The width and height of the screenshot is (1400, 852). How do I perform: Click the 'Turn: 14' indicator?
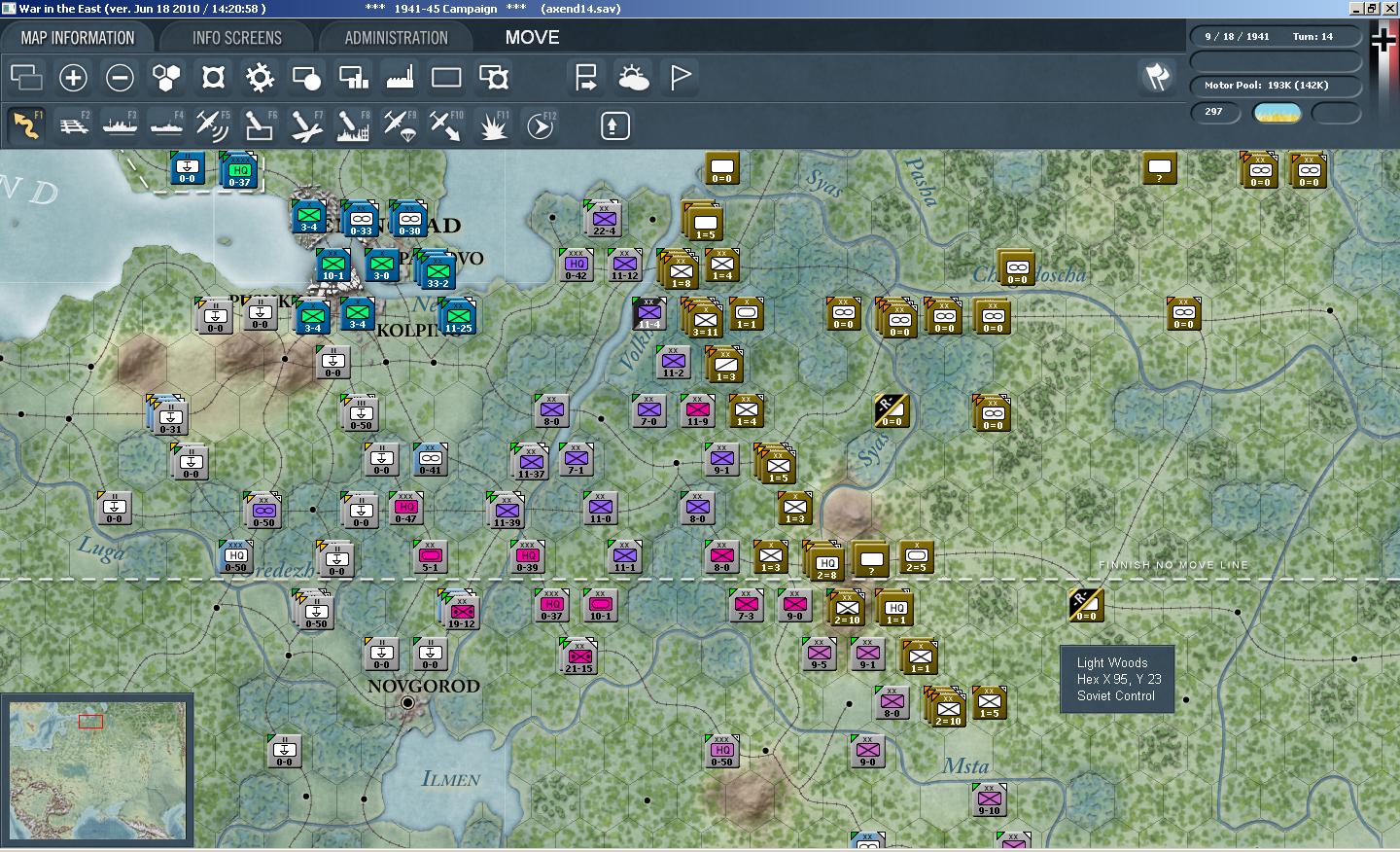click(1312, 37)
